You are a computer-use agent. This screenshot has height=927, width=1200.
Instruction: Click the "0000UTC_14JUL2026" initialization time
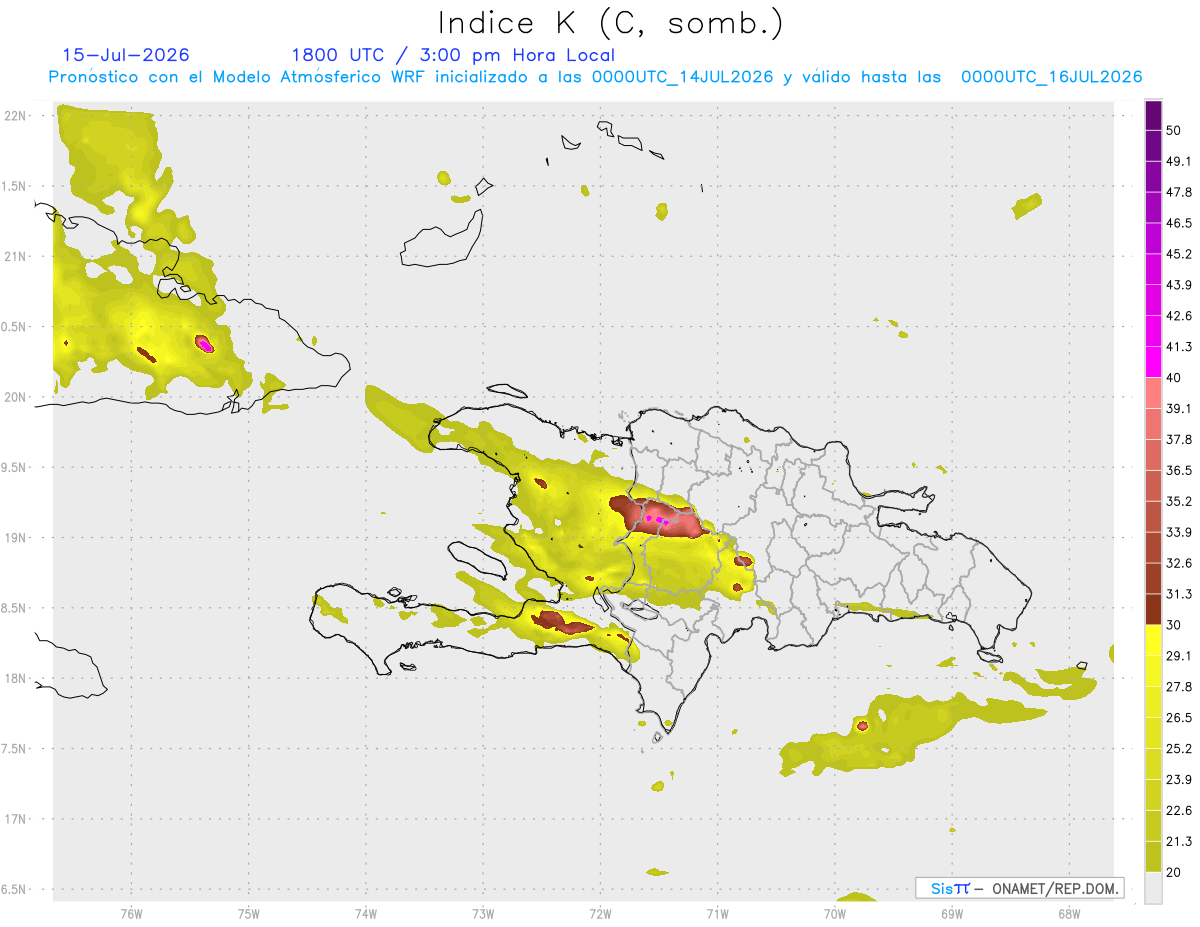[682, 77]
